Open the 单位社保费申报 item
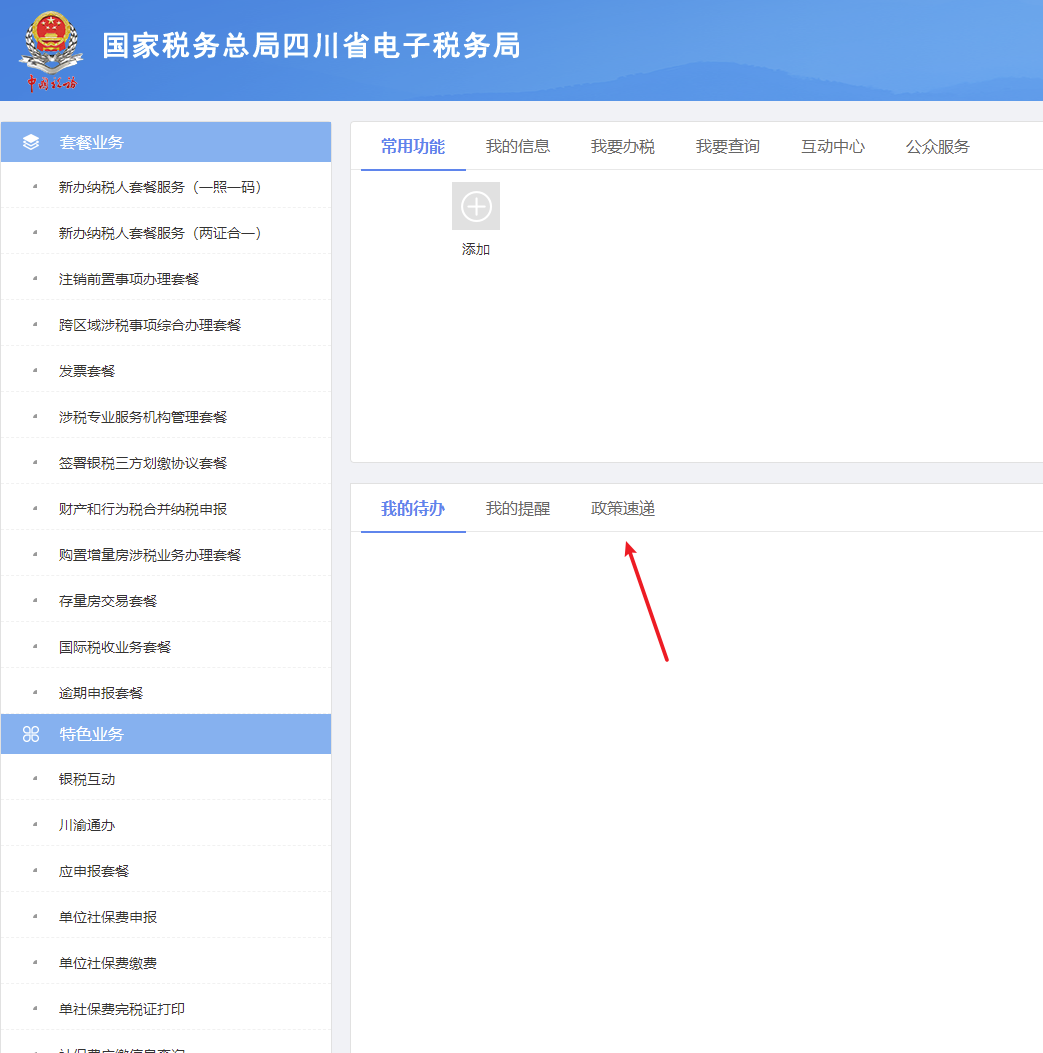This screenshot has width=1043, height=1053. pos(166,917)
